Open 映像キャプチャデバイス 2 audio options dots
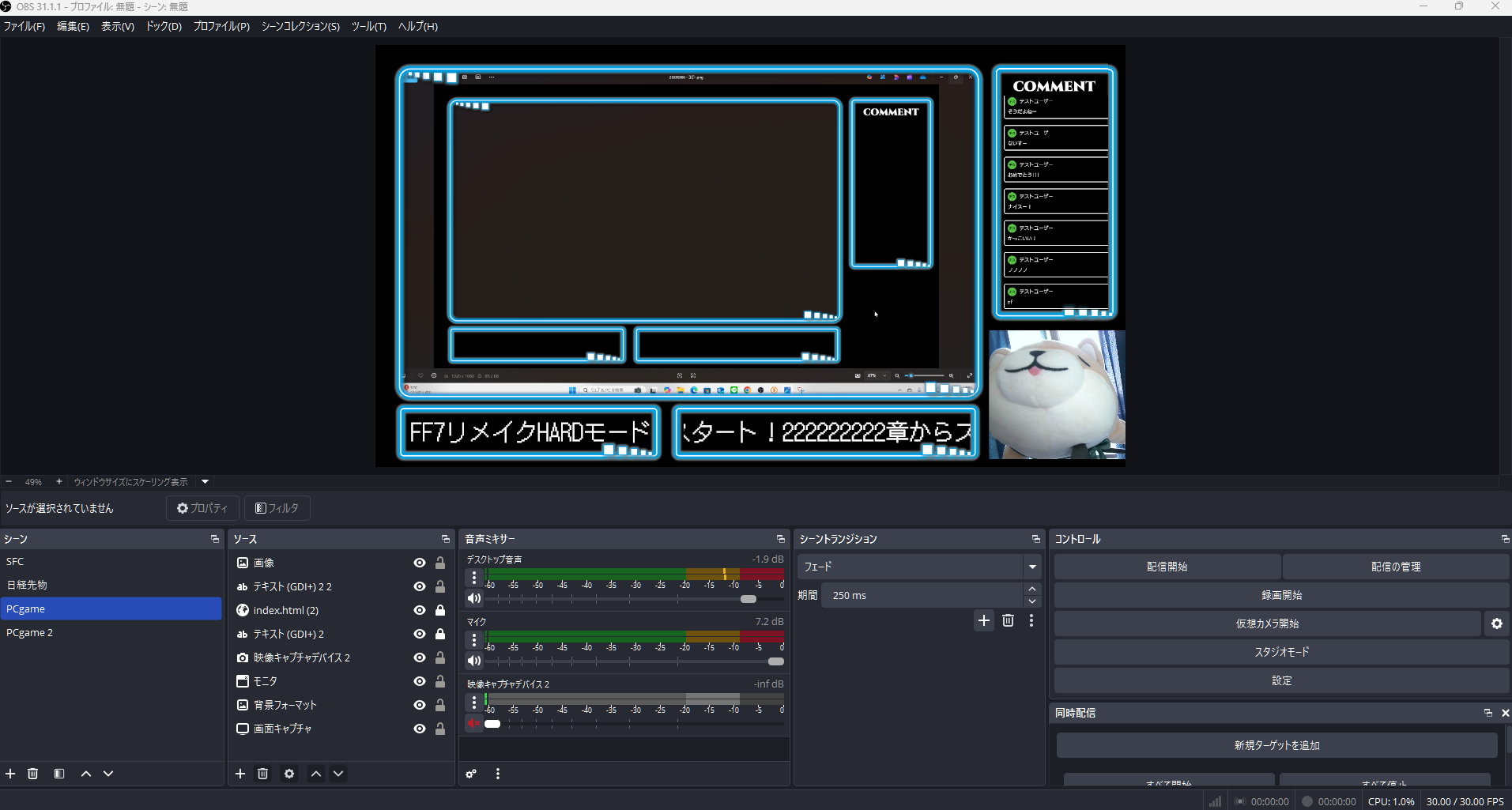The width and height of the screenshot is (1512, 810). coord(474,703)
